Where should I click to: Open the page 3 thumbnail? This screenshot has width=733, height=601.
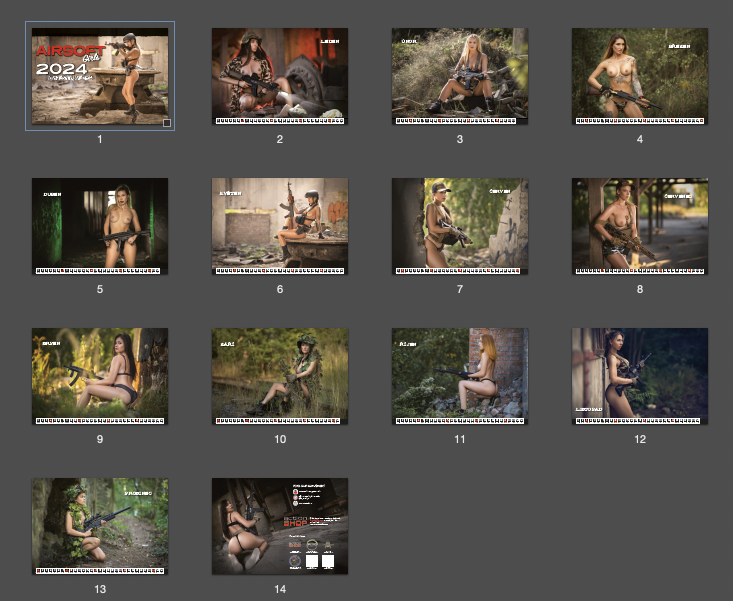click(460, 76)
